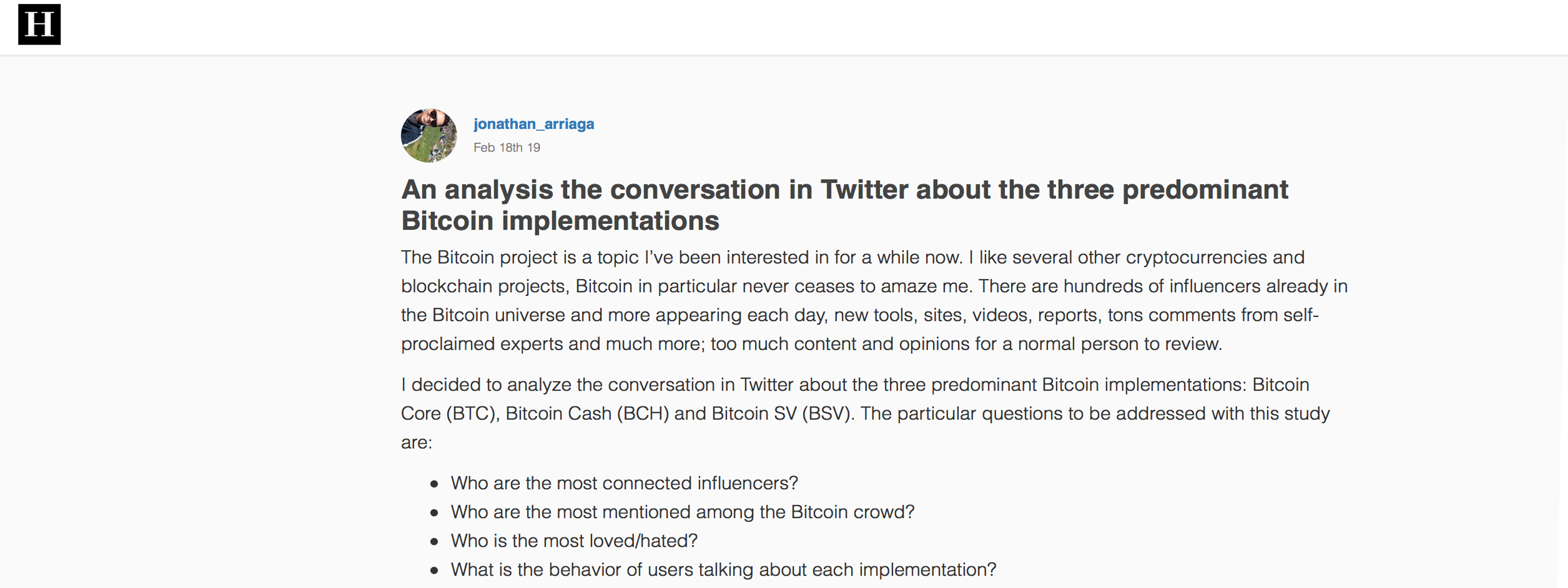
Task: Click "Who is the most loved/hated?" item
Action: click(573, 540)
